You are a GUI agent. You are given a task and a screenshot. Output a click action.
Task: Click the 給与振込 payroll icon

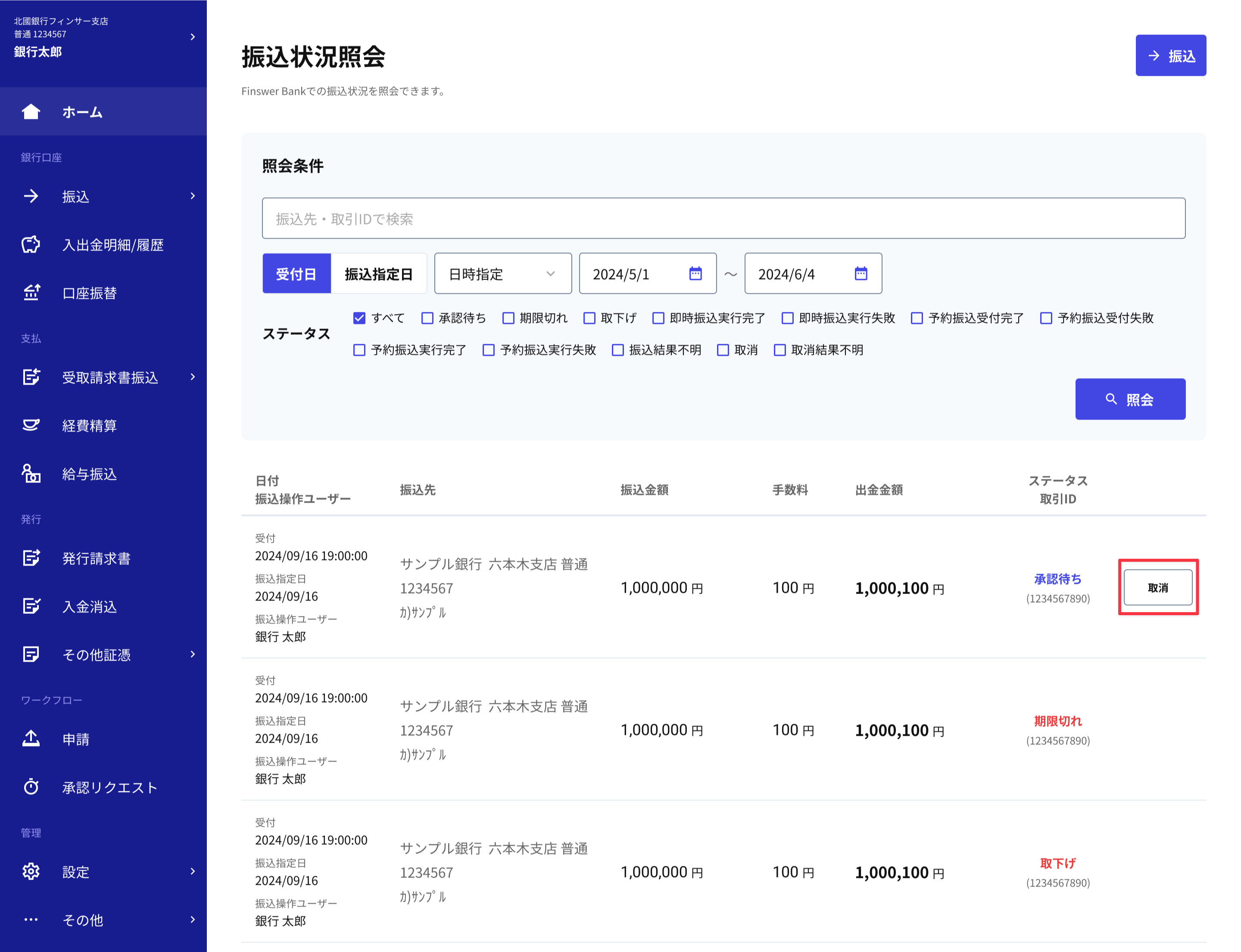coord(31,474)
